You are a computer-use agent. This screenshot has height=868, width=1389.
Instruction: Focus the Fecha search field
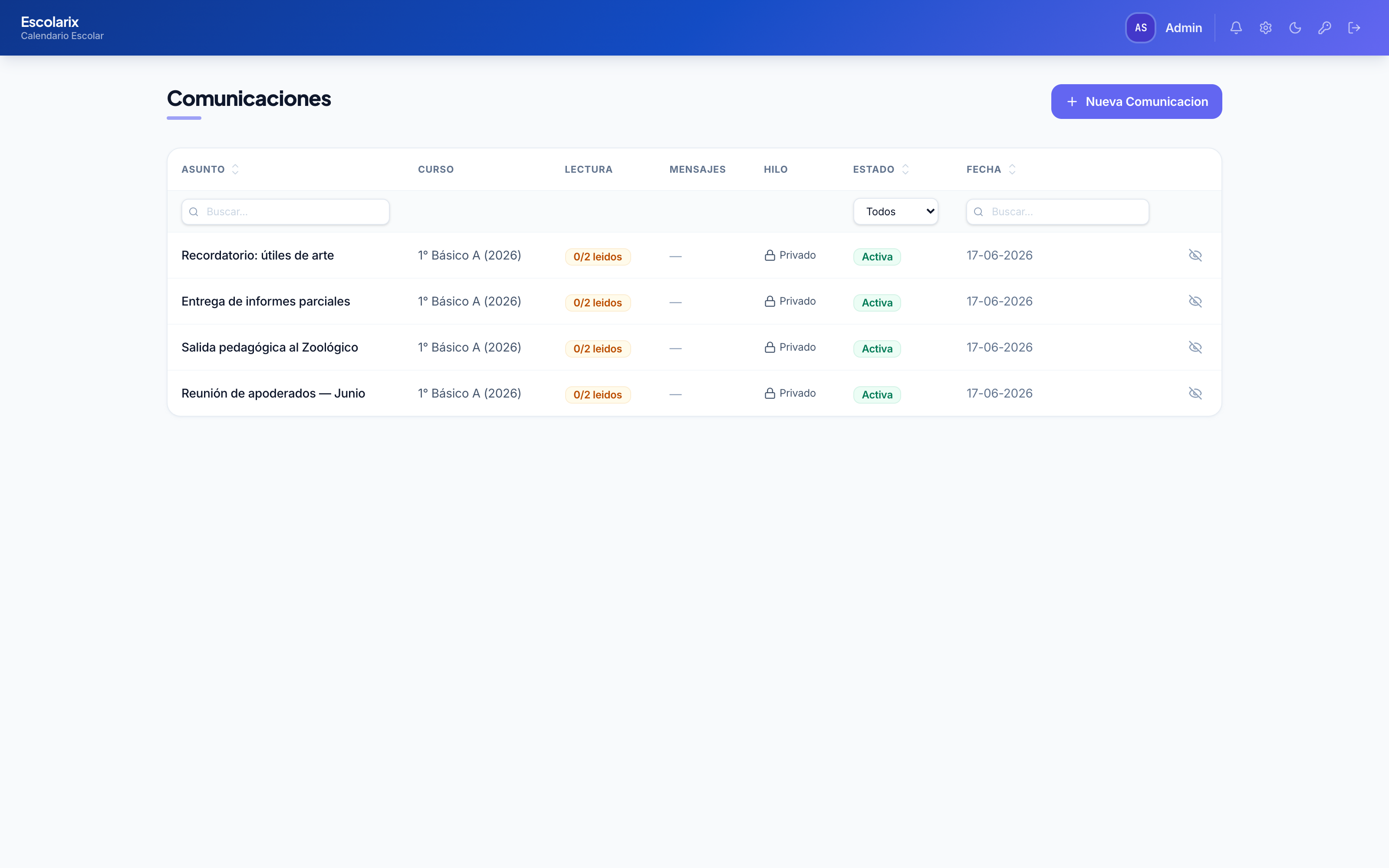(x=1057, y=212)
